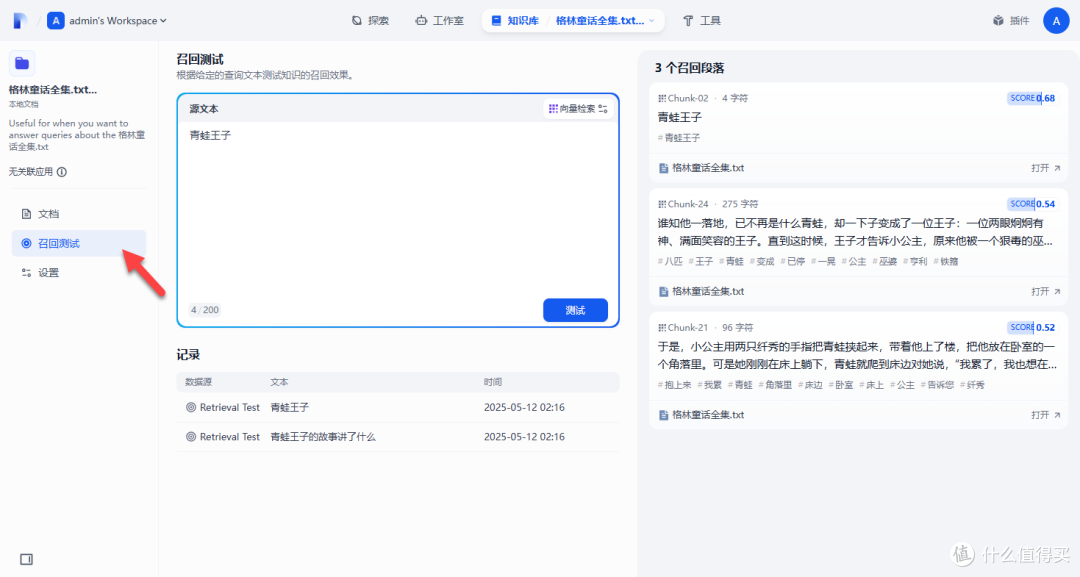
Task: Click the info icon next to 无关联应用
Action: (x=62, y=172)
